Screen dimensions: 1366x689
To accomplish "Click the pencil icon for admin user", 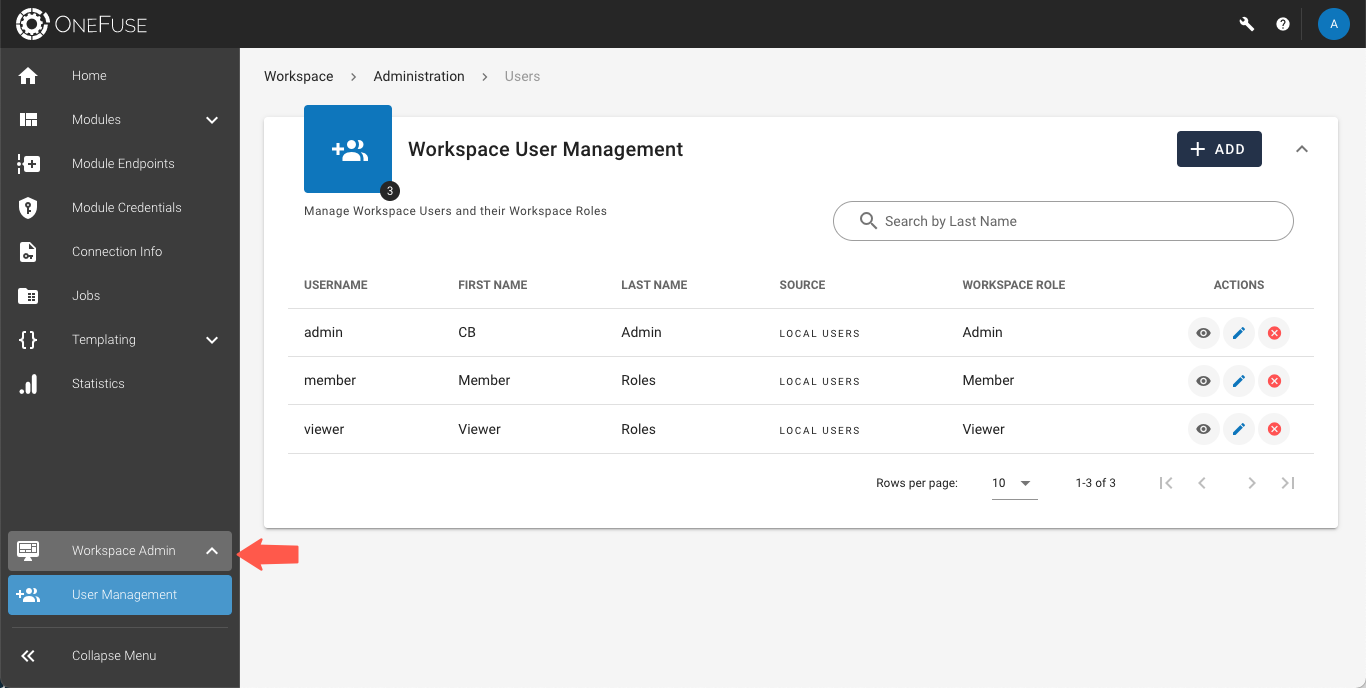I will pos(1238,333).
